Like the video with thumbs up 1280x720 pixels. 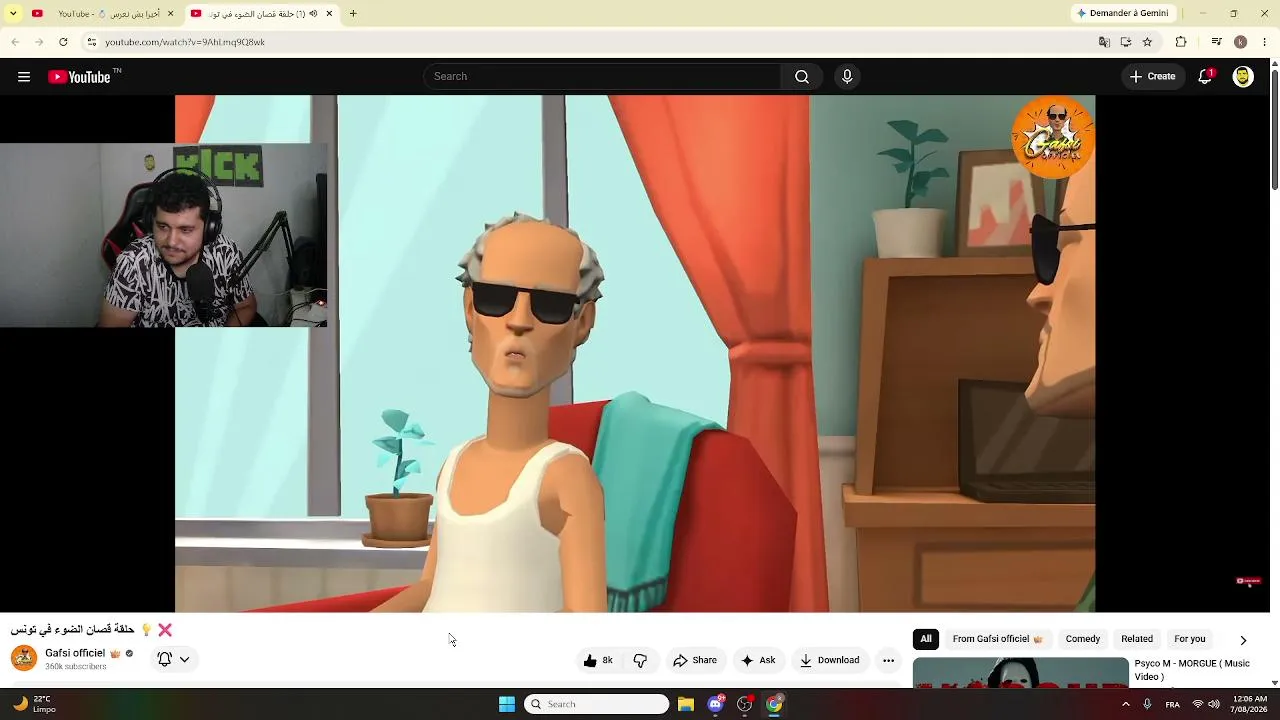point(598,660)
